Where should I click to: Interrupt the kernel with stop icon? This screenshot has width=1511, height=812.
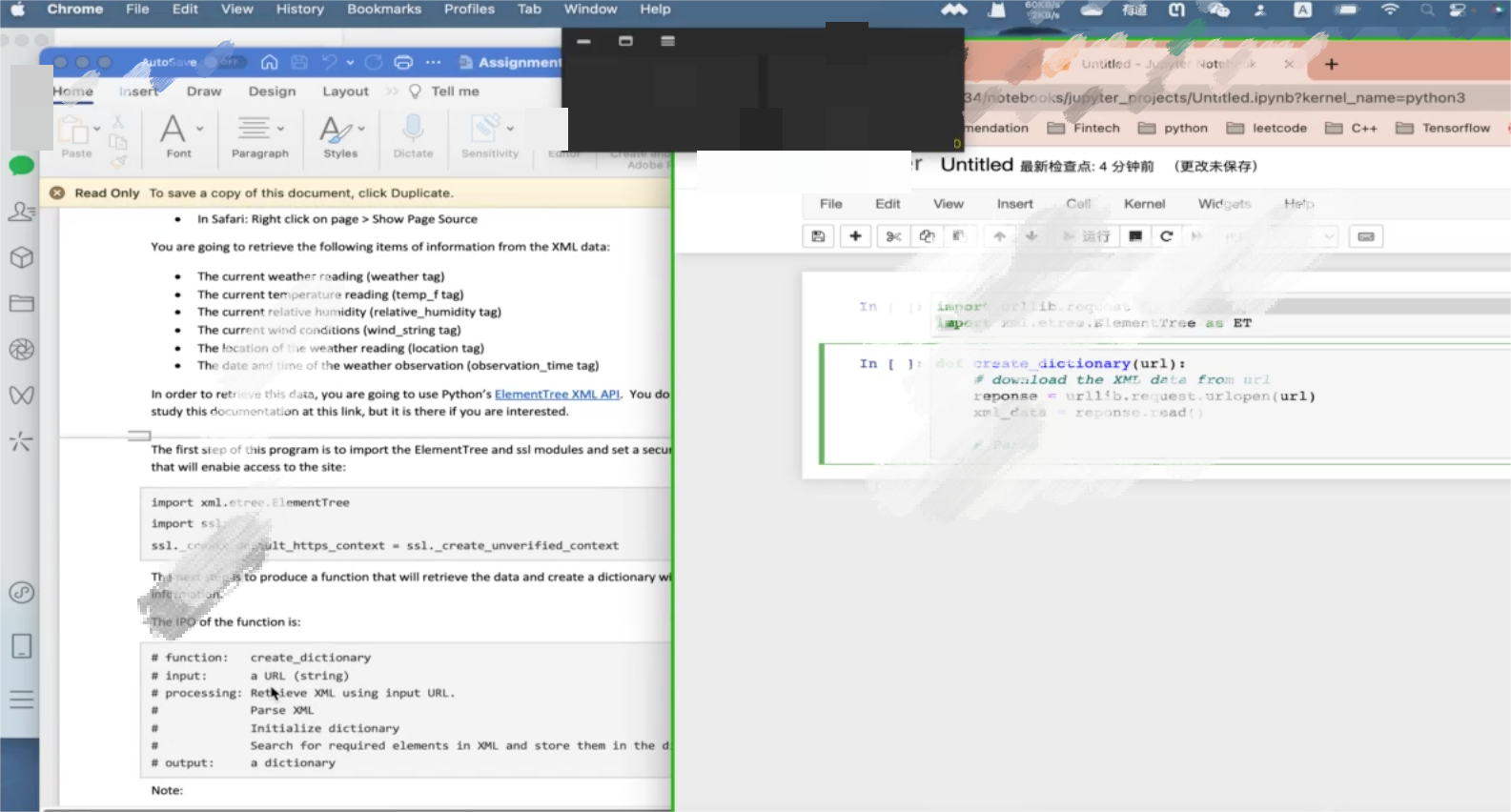[x=1134, y=236]
